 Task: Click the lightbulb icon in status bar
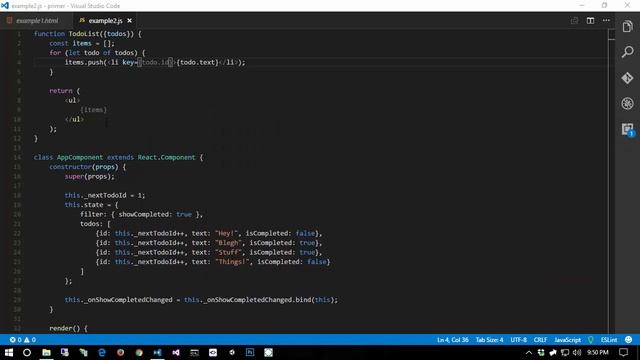591,340
